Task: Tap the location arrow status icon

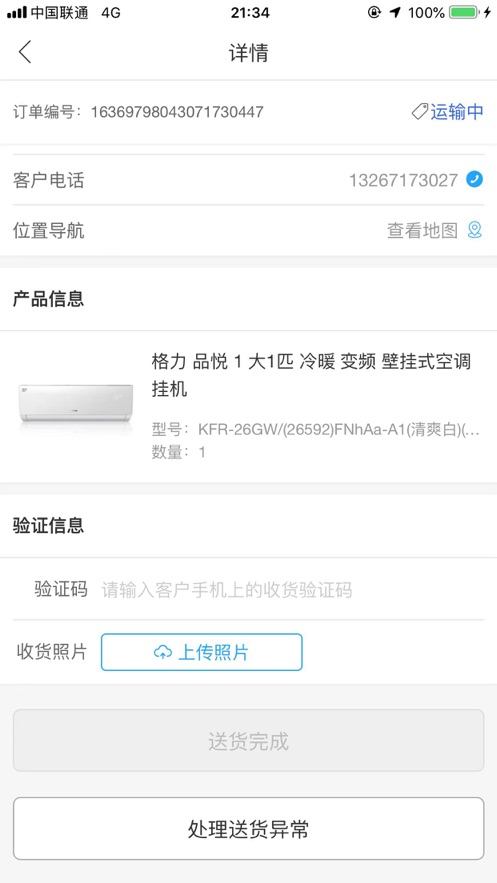Action: (x=396, y=12)
